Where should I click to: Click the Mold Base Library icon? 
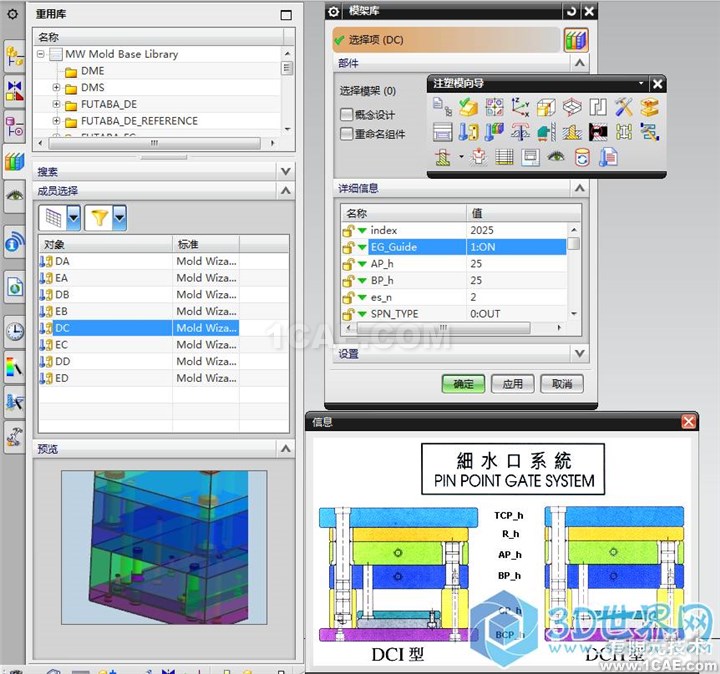442,132
